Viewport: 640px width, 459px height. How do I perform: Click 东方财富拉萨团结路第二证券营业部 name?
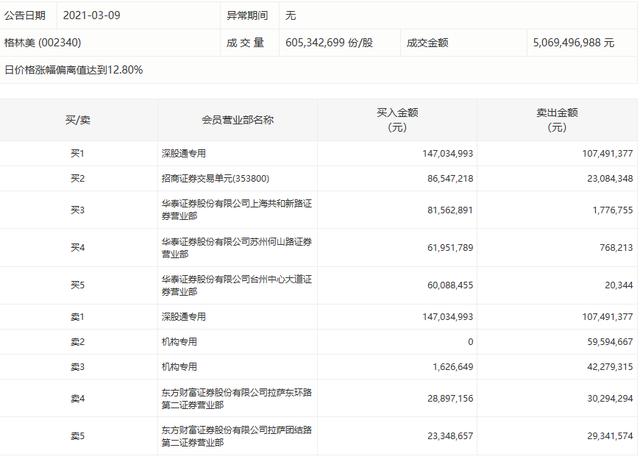tap(237, 436)
